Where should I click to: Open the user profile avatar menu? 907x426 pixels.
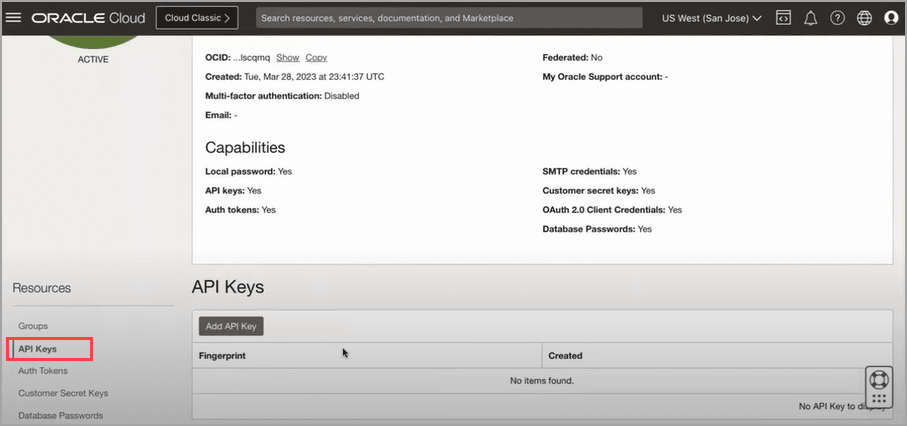(x=891, y=18)
